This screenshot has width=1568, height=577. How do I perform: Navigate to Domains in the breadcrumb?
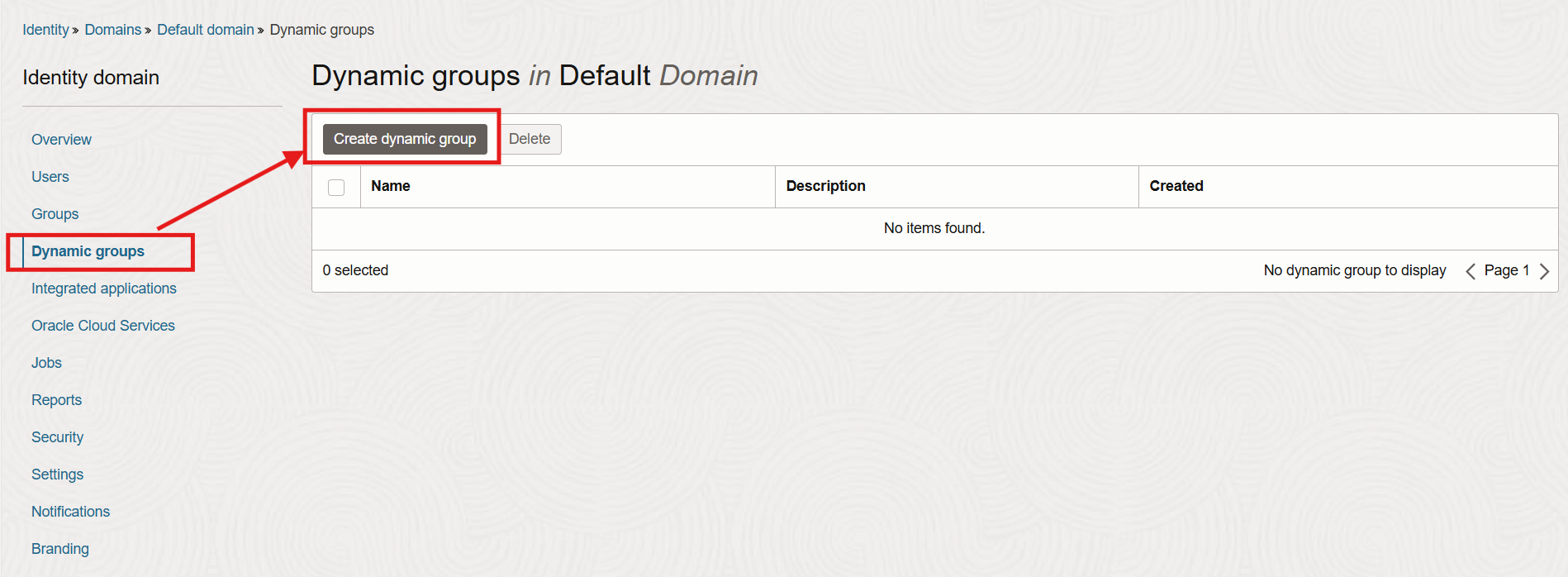pos(112,30)
